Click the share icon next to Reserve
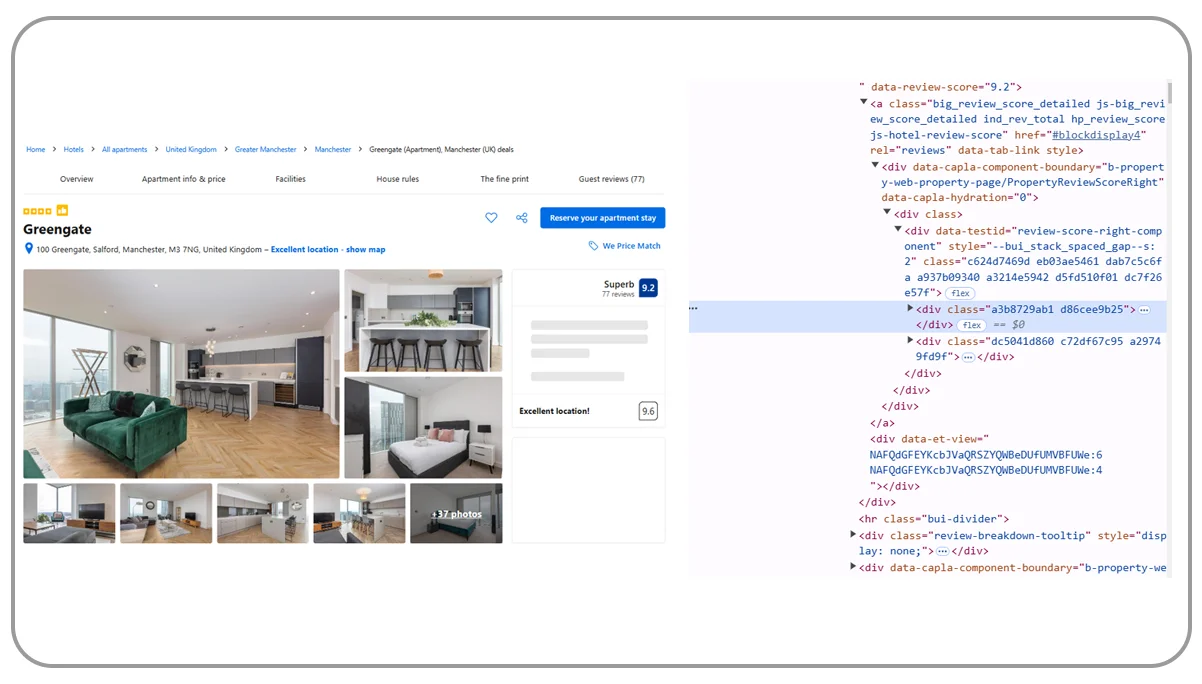The height and width of the screenshot is (684, 1202). click(x=521, y=218)
